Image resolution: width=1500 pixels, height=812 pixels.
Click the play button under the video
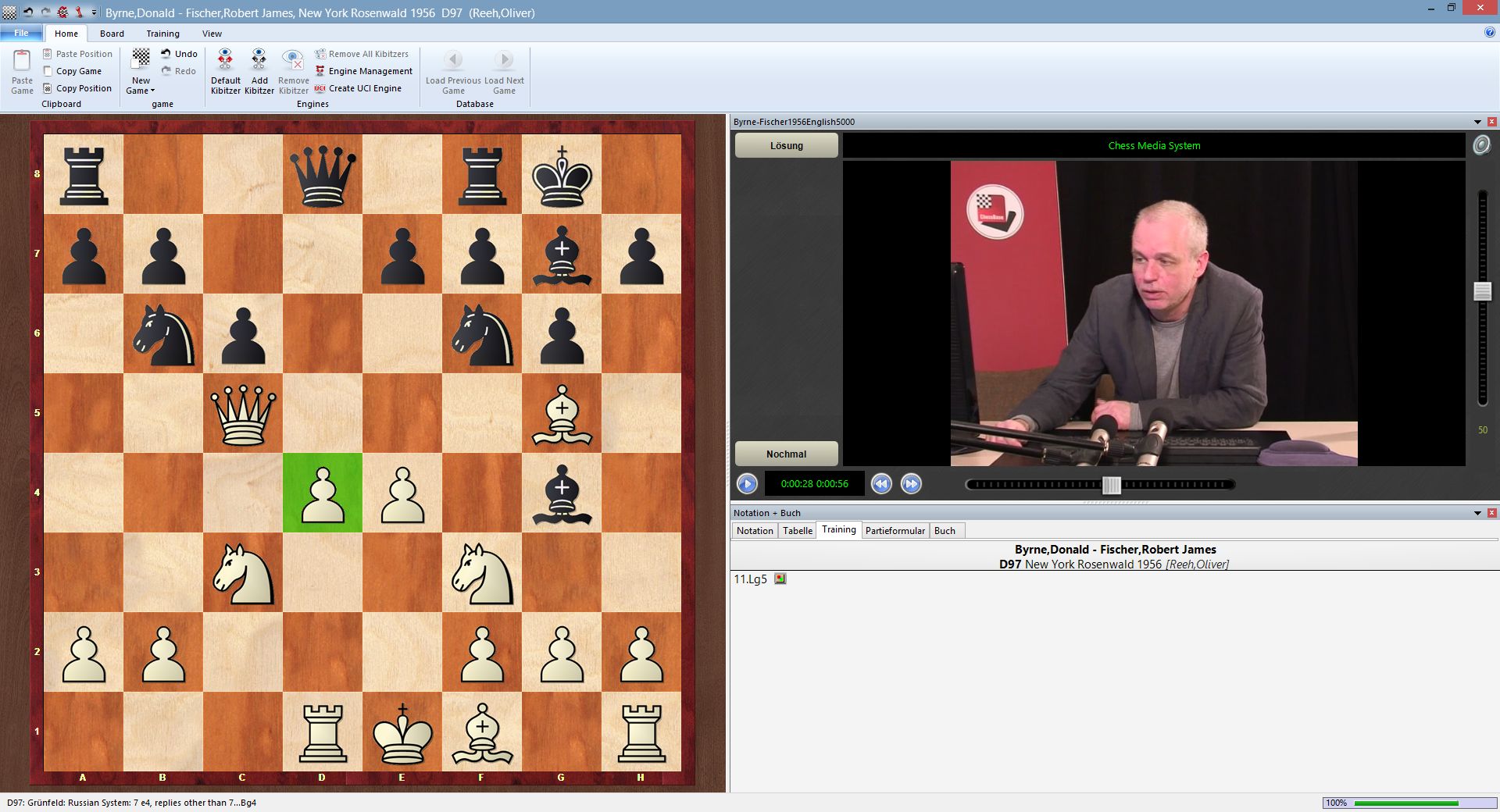pos(746,484)
